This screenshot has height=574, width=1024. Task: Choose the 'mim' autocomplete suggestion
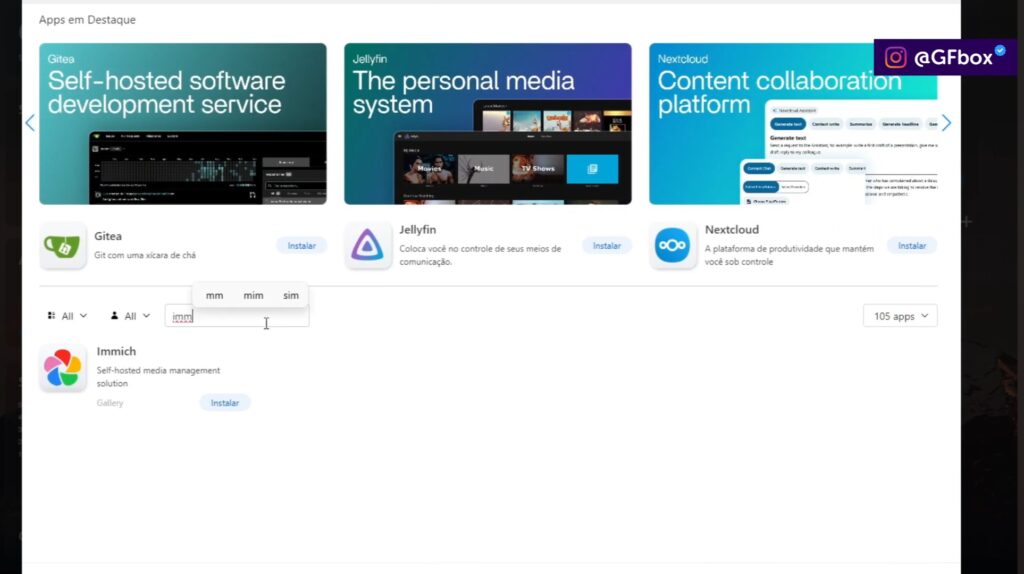pyautogui.click(x=253, y=296)
